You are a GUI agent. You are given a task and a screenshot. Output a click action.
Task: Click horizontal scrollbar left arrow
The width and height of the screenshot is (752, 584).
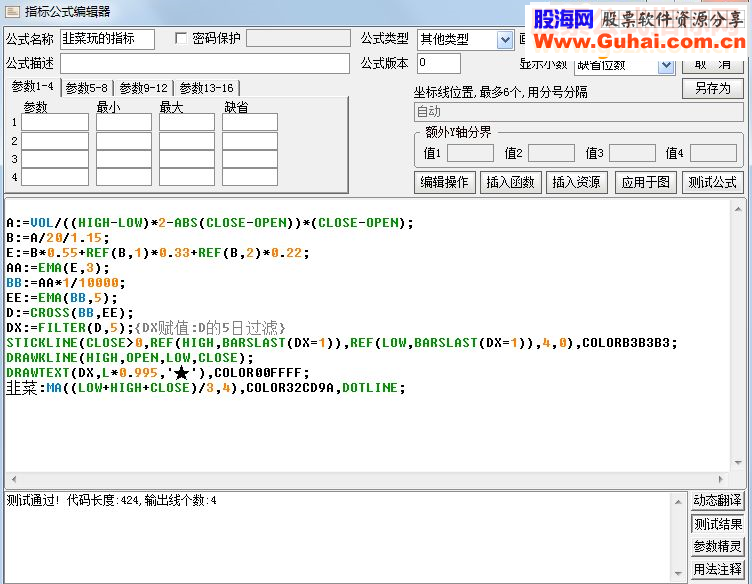(x=13, y=479)
